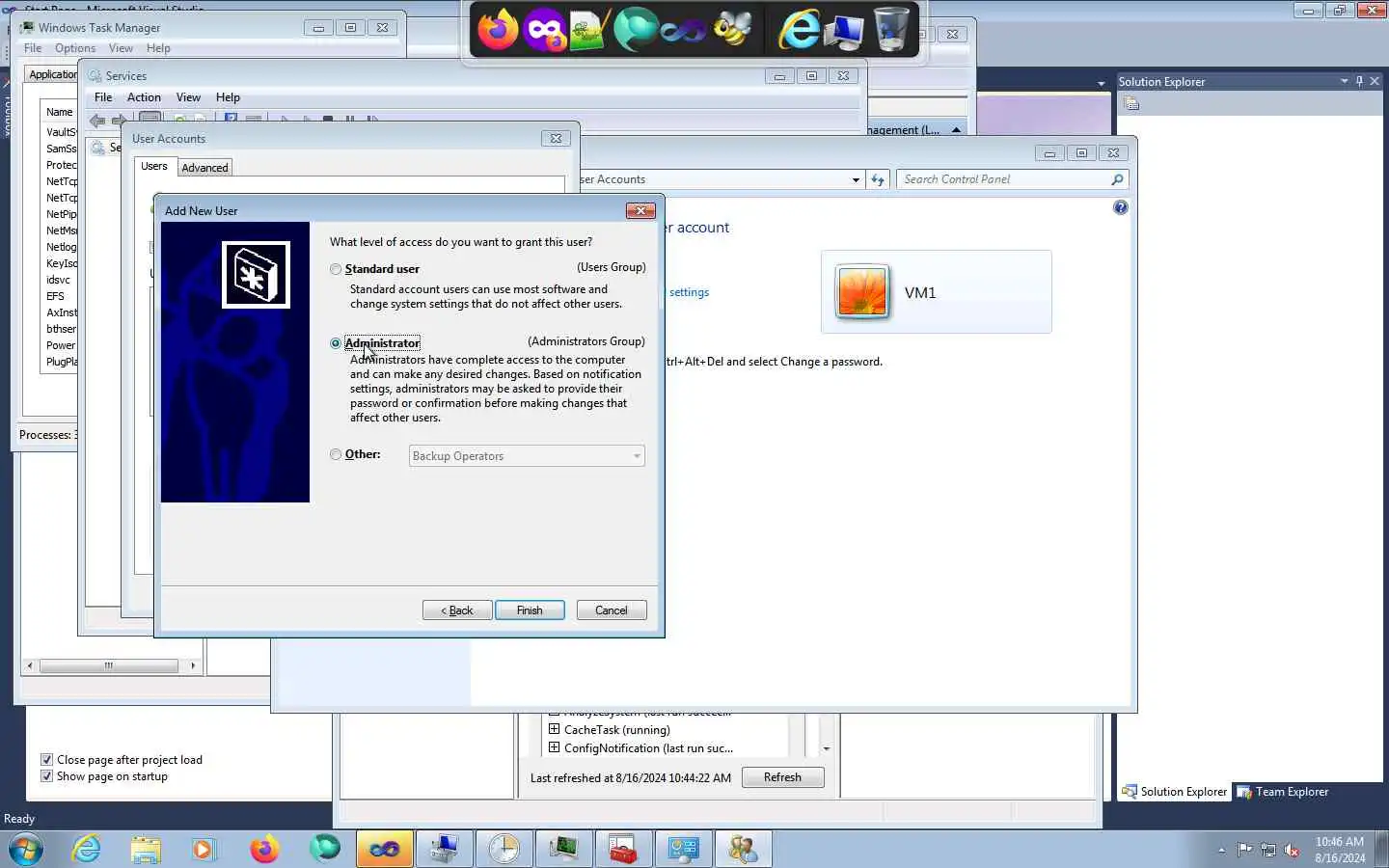The height and width of the screenshot is (868, 1389).
Task: Open Windows Explorer folder in taskbar
Action: coord(146,850)
